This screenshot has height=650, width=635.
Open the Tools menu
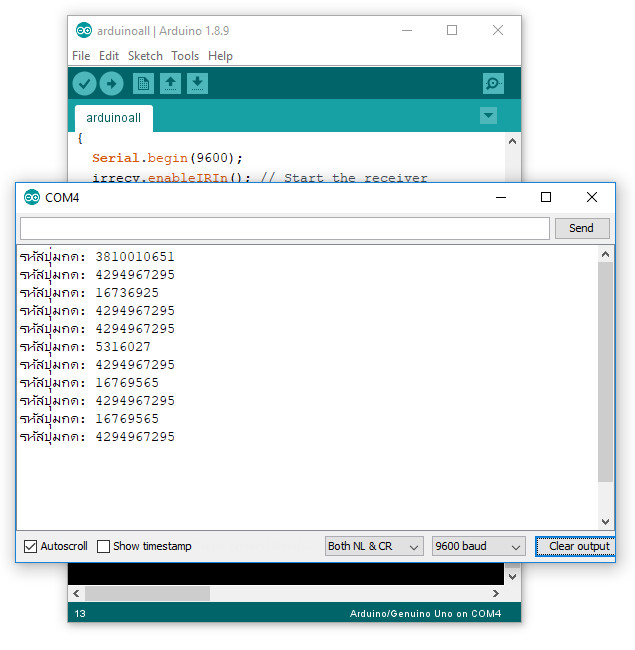pyautogui.click(x=185, y=56)
